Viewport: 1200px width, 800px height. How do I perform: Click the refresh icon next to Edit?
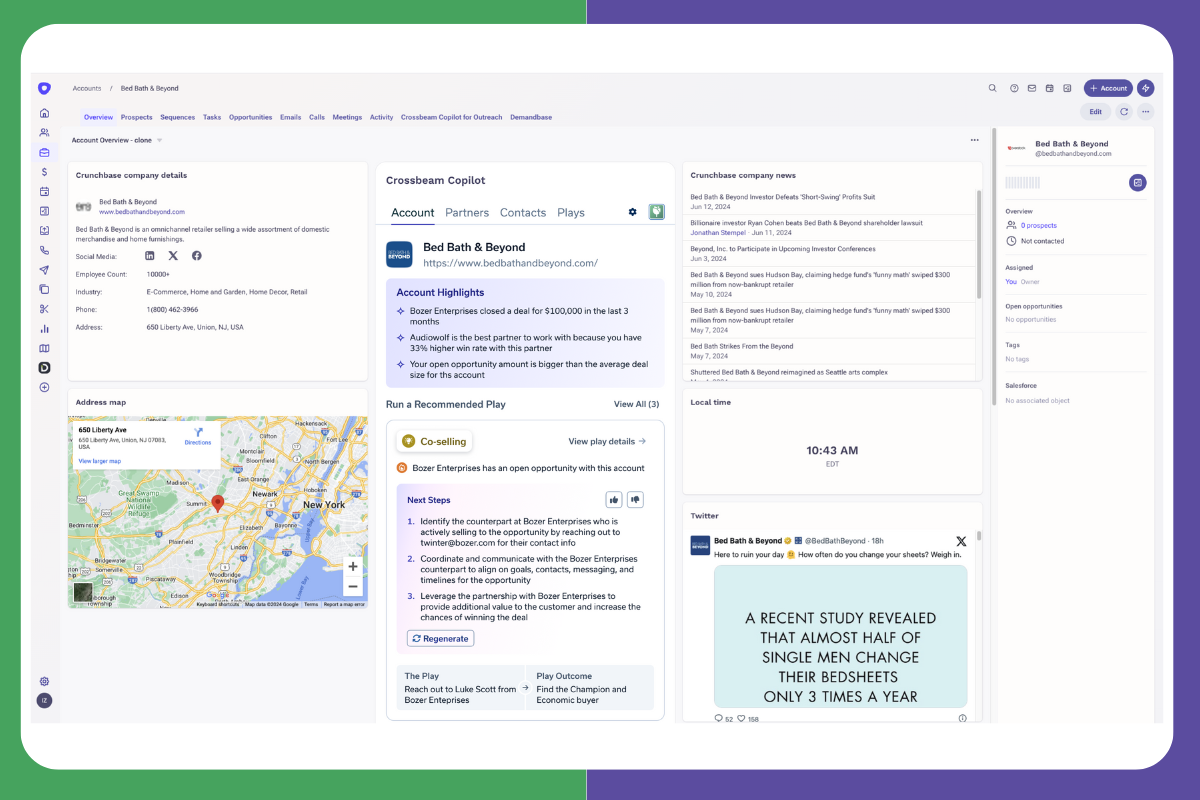tap(1124, 112)
